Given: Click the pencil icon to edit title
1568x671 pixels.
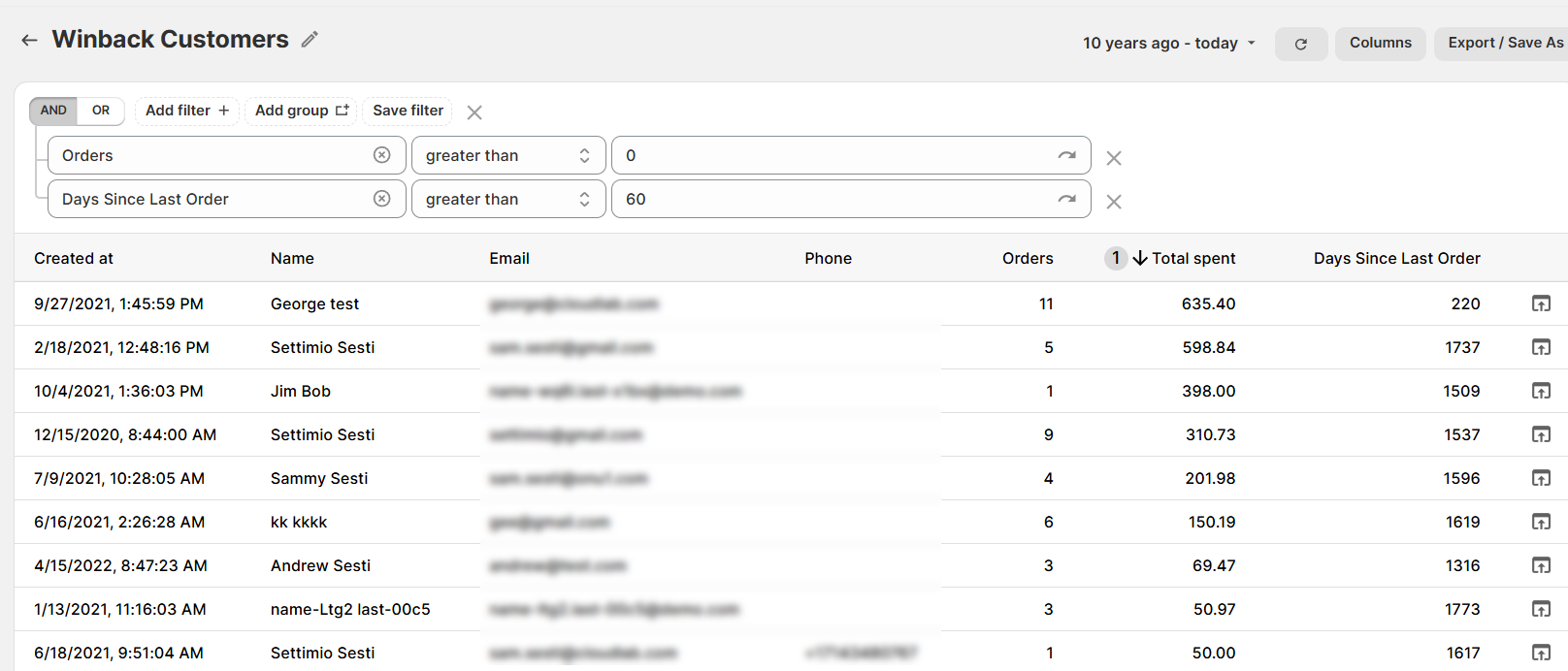Looking at the screenshot, I should tap(310, 40).
